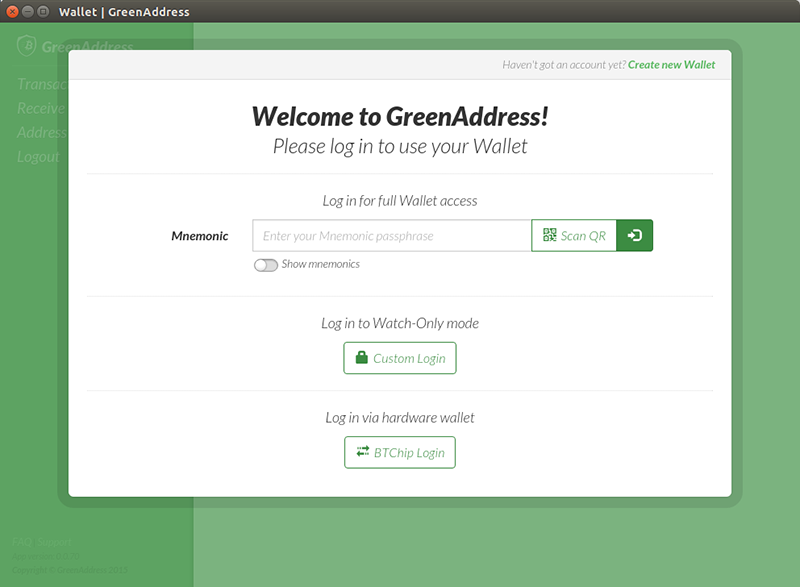Toggle the Show mnemonics switch

(265, 264)
